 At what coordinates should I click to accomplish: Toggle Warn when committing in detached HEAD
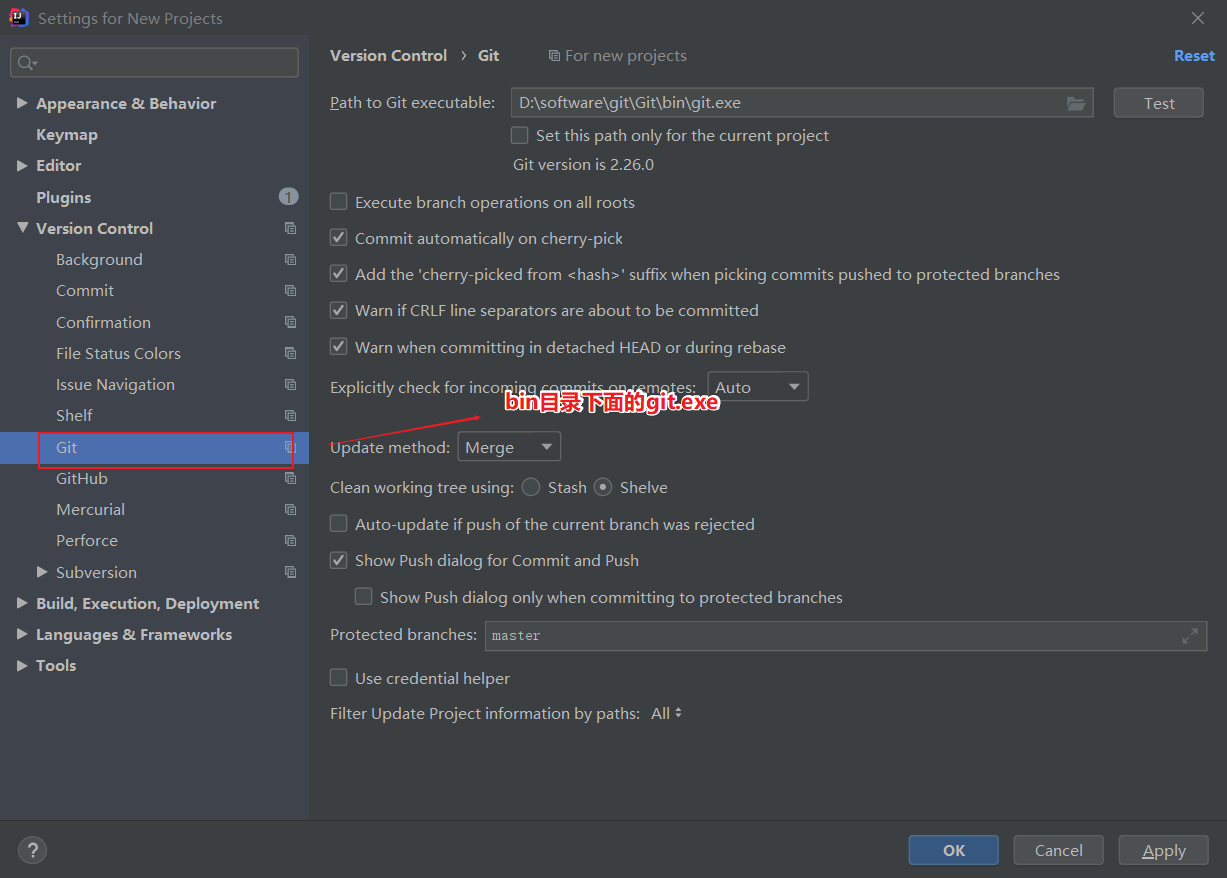click(339, 347)
